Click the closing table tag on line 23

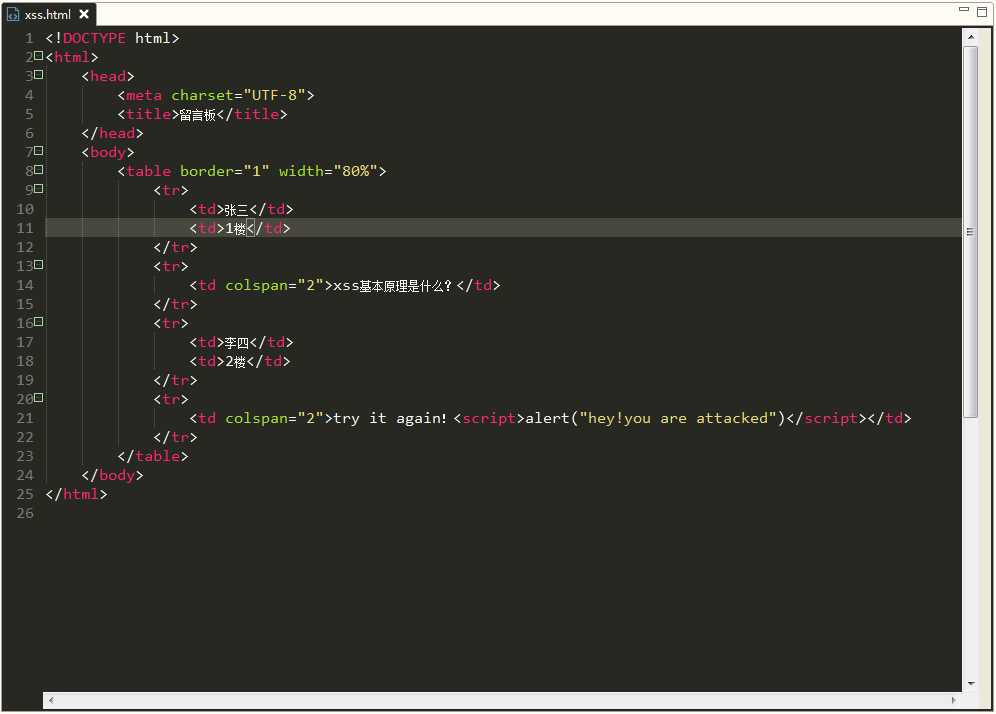[152, 456]
